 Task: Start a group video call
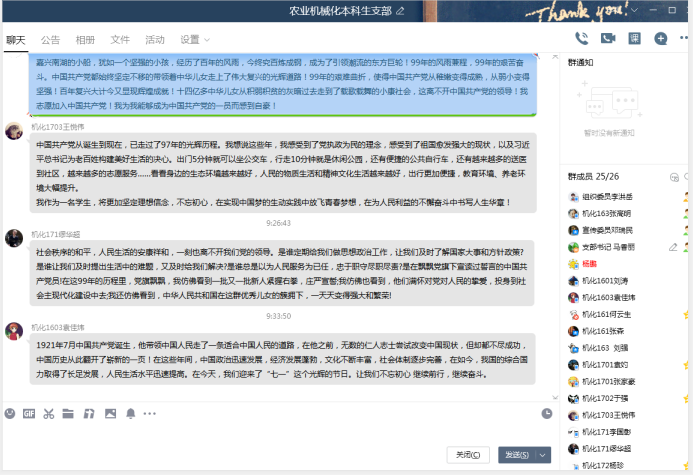coord(607,38)
